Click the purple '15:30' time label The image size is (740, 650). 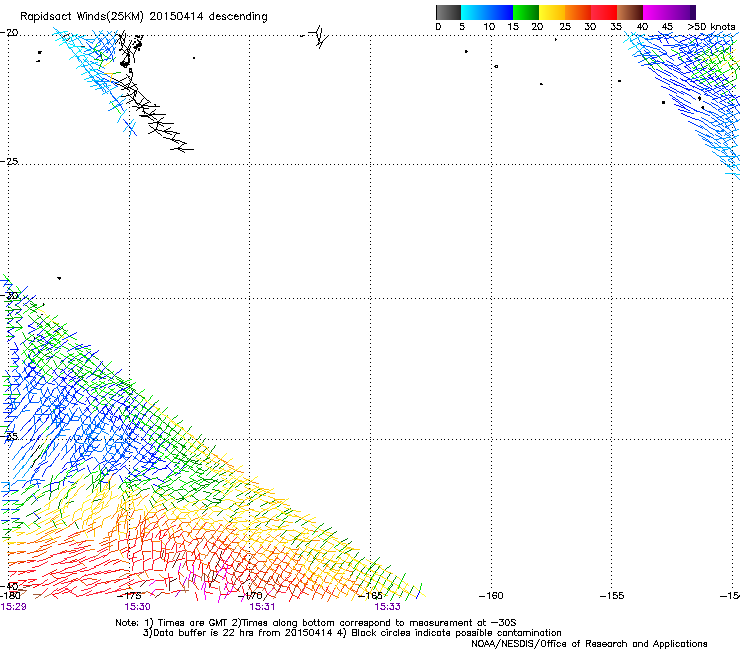pyautogui.click(x=137, y=607)
